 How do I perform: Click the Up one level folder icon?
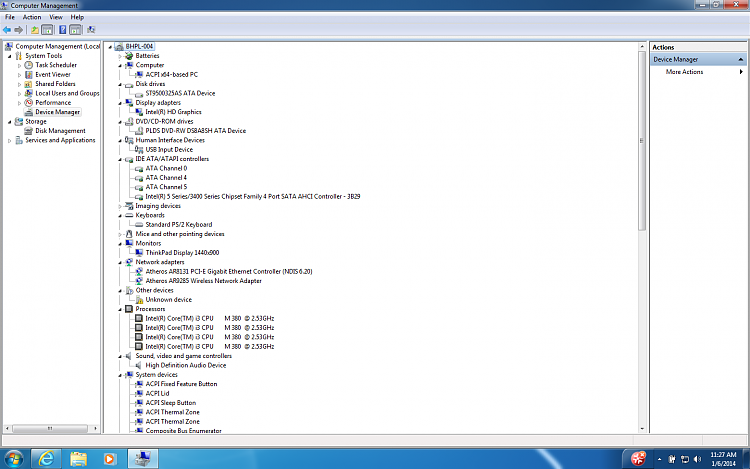coord(34,30)
